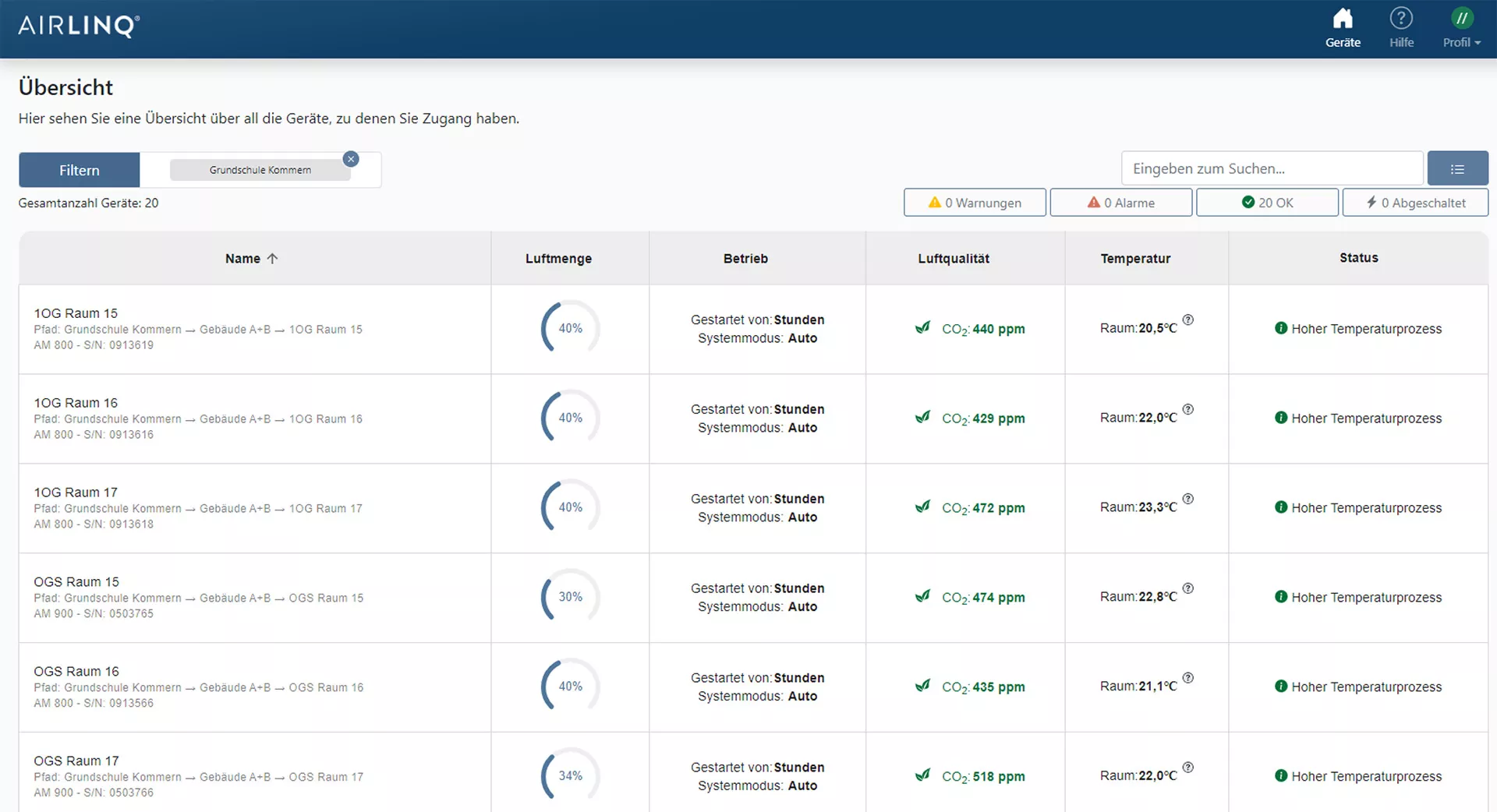Click CO2 value 440 ppm
This screenshot has height=812, width=1497.
[x=998, y=329]
